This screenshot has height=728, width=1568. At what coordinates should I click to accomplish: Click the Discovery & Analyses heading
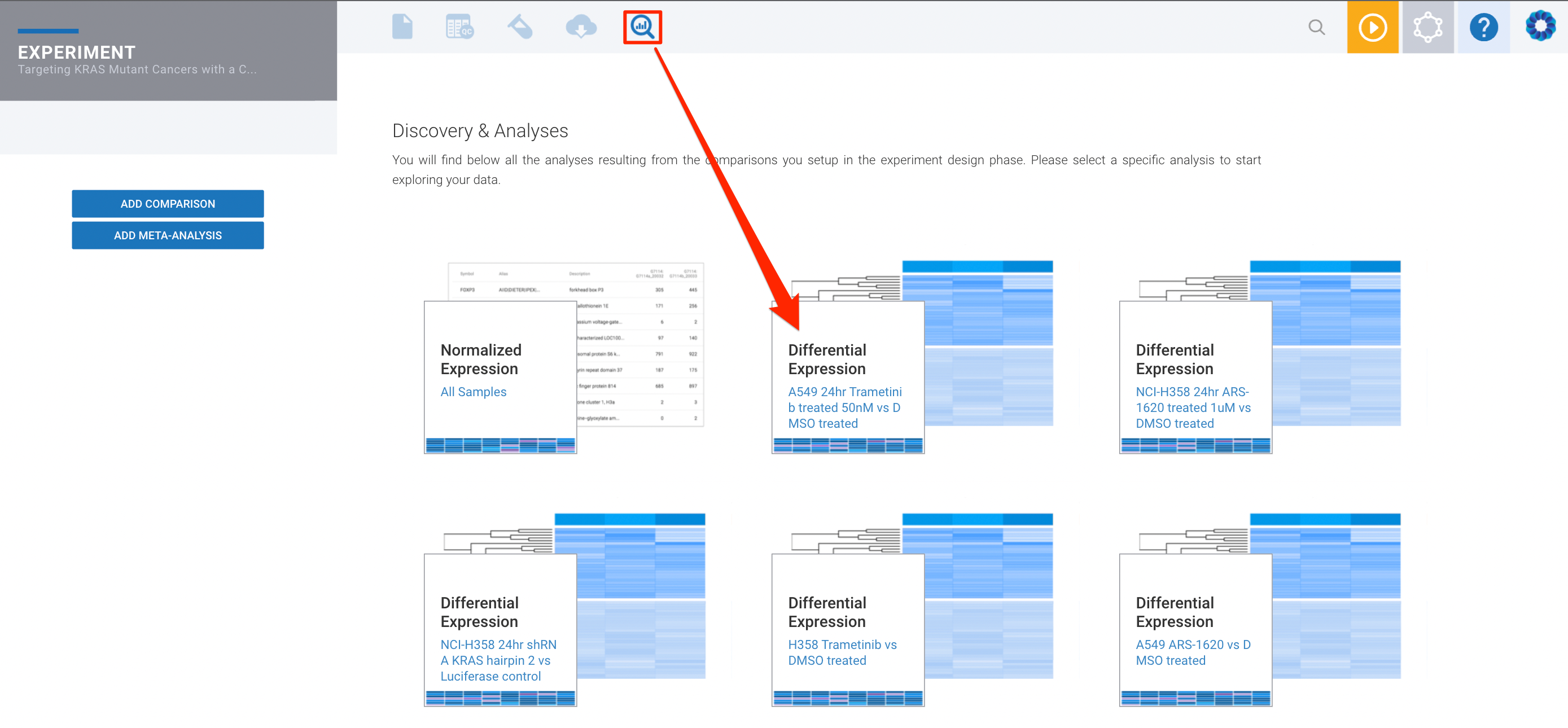pos(480,131)
